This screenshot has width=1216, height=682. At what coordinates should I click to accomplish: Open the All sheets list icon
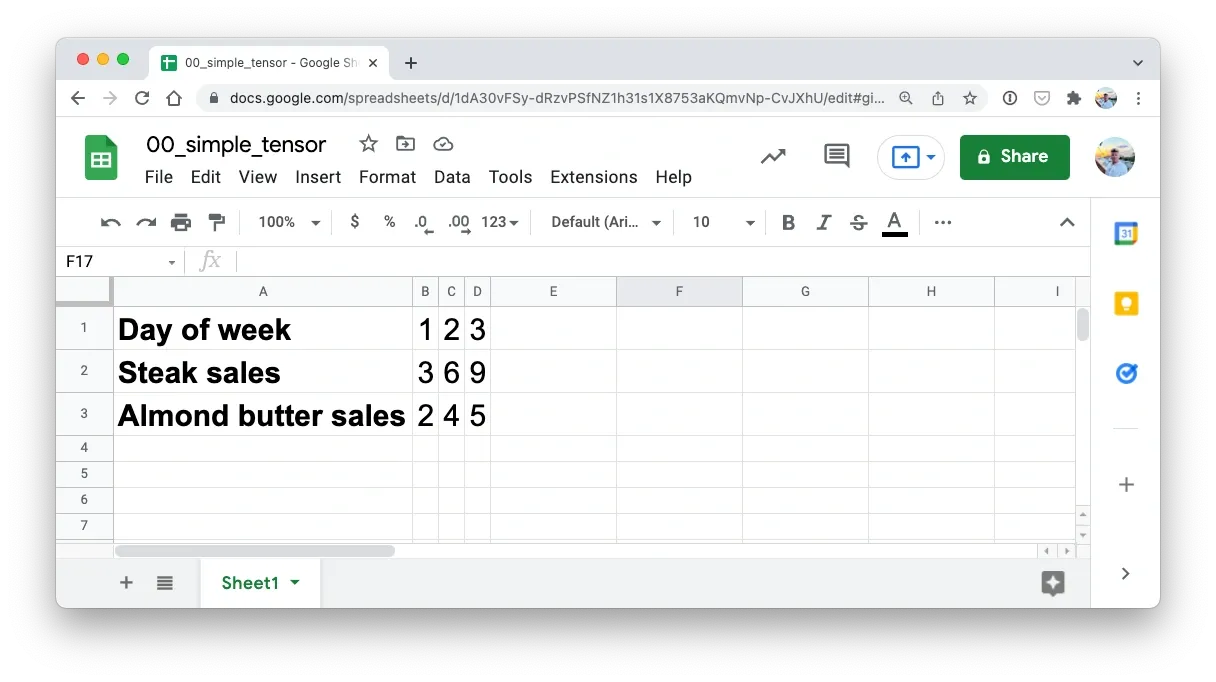coord(165,583)
